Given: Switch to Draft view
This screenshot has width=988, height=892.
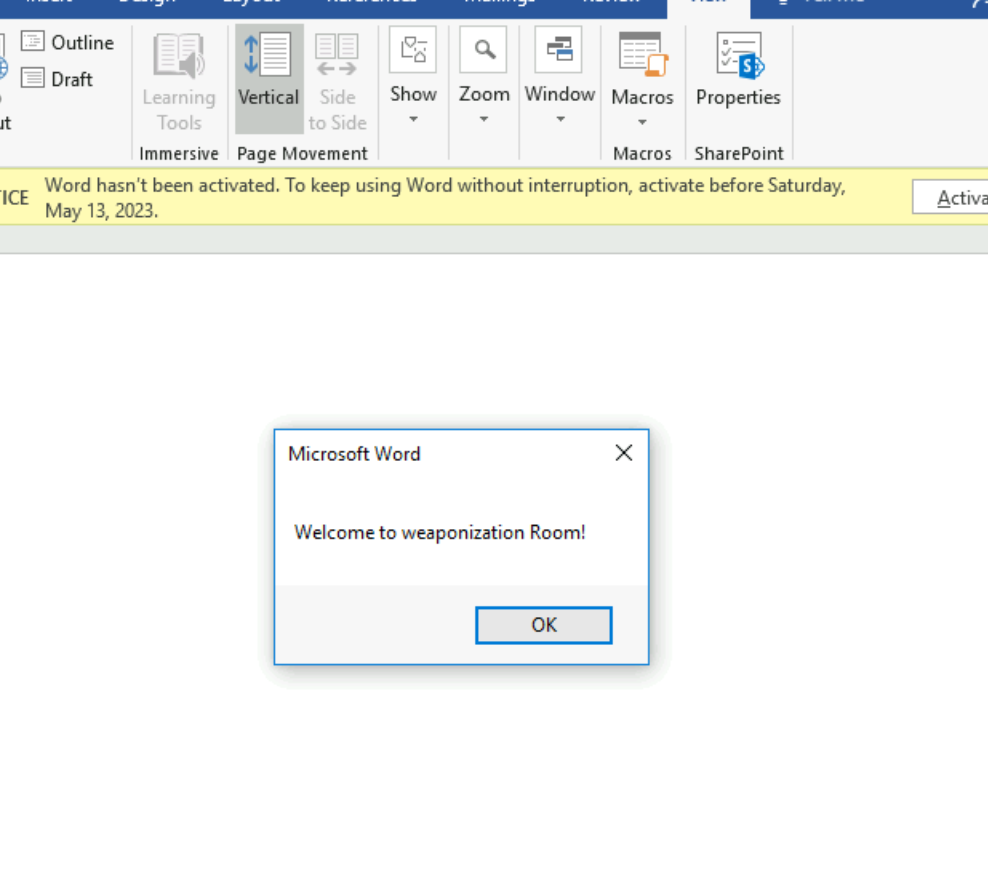Looking at the screenshot, I should (x=59, y=79).
